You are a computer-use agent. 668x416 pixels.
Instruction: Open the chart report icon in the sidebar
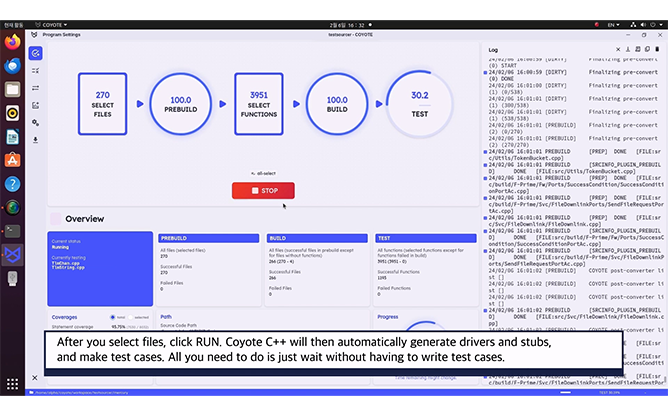pos(35,105)
